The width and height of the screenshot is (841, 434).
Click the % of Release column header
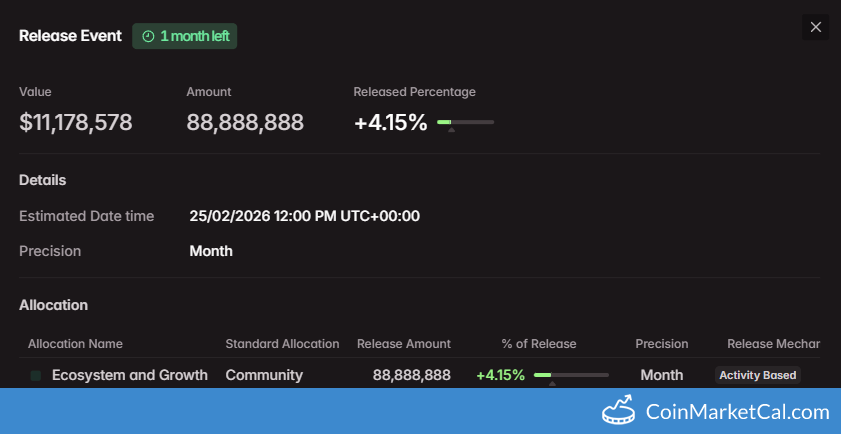click(x=539, y=344)
